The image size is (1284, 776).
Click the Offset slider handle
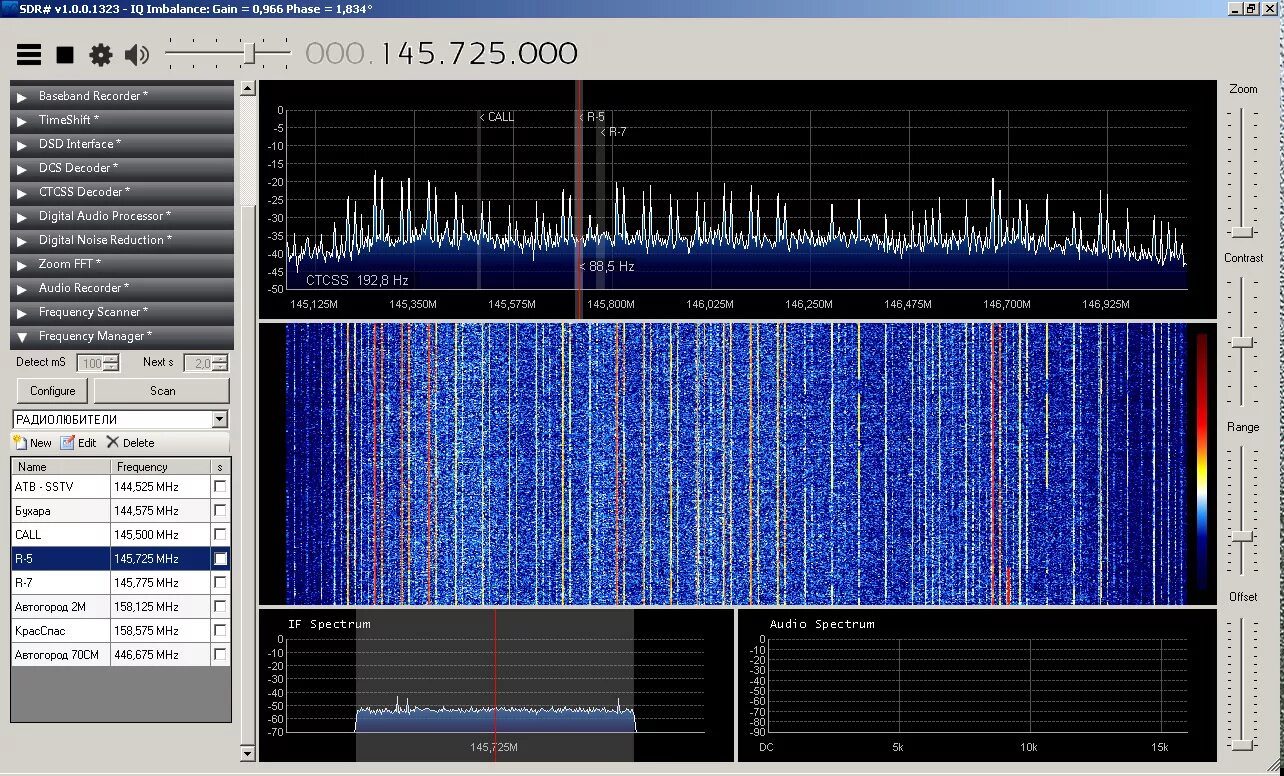pos(1243,744)
